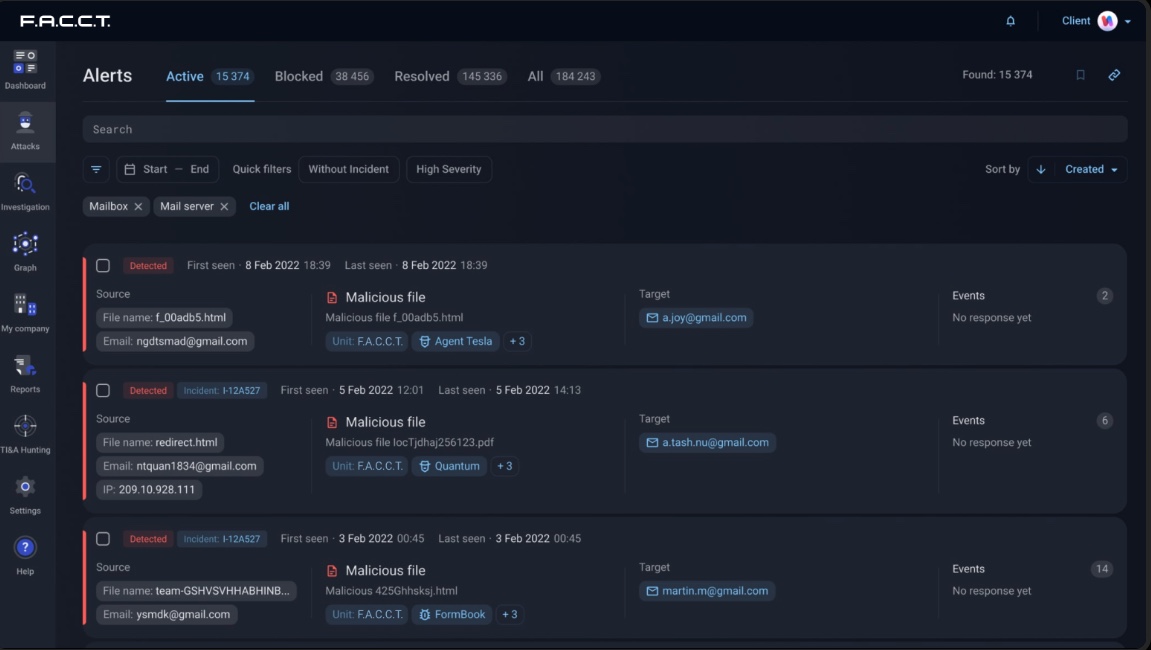1151x650 pixels.
Task: Go to My company section
Action: (x=25, y=307)
